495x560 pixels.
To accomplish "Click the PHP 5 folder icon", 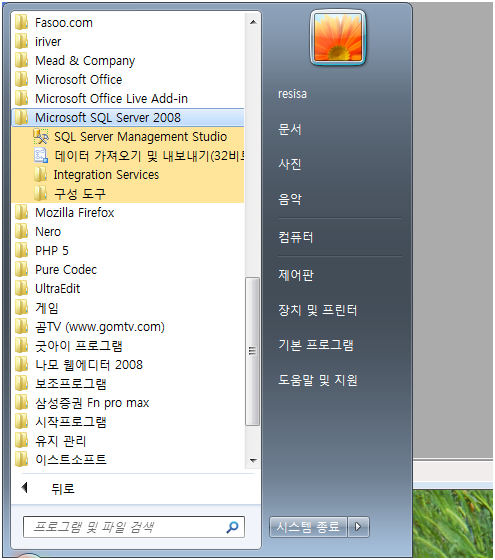I will click(21, 250).
